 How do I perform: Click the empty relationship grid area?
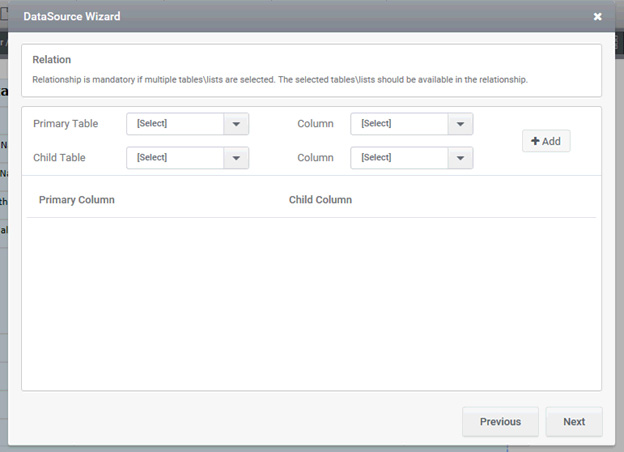point(311,300)
